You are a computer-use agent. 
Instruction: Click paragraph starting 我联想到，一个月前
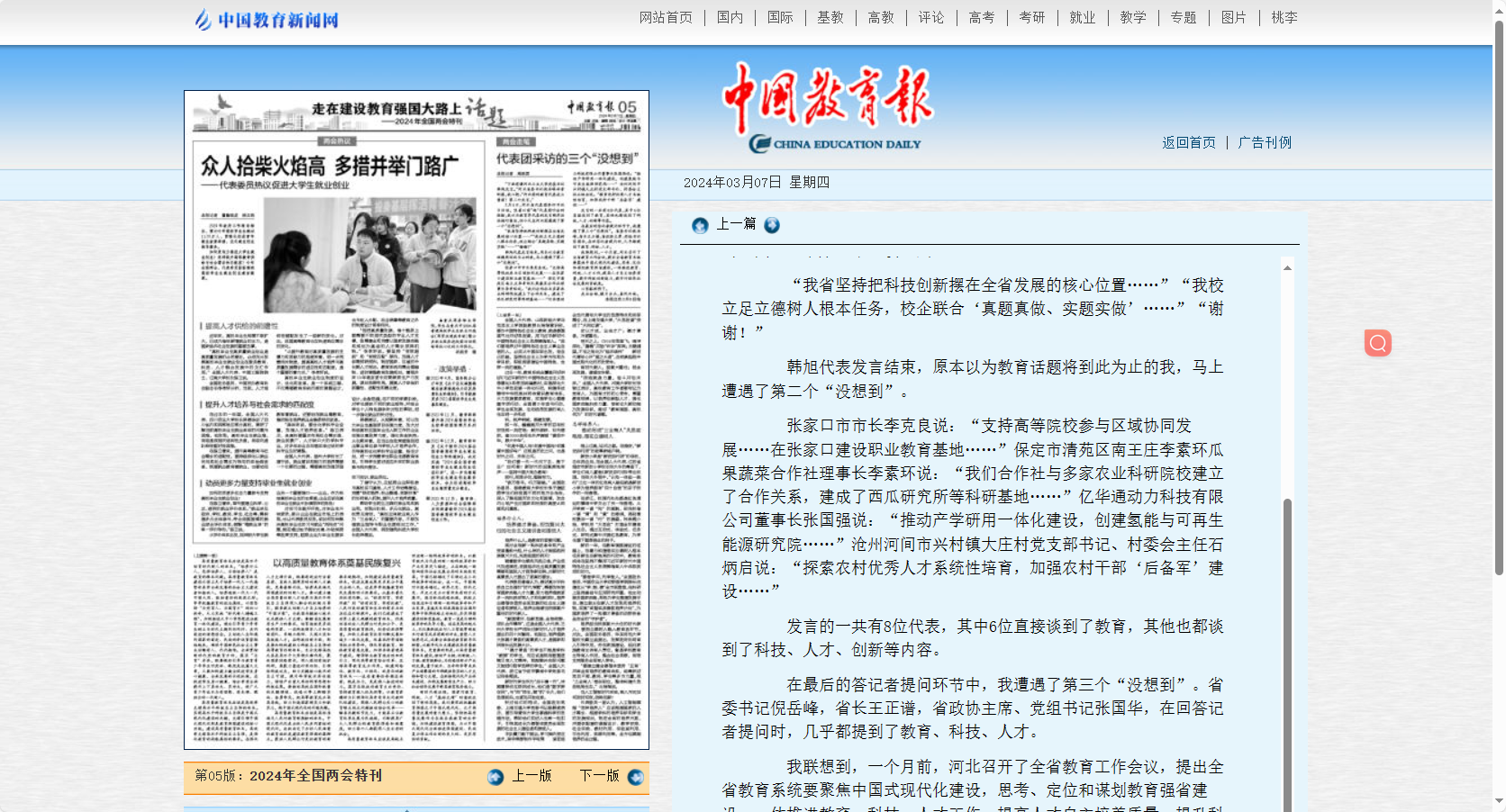click(x=973, y=785)
